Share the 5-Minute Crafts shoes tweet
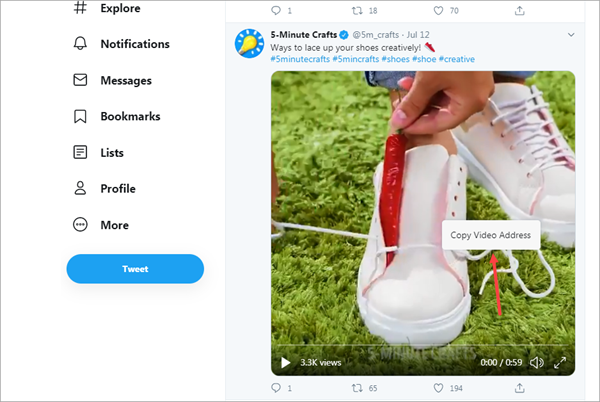Screen dimensions: 600x402 [x=519, y=388]
